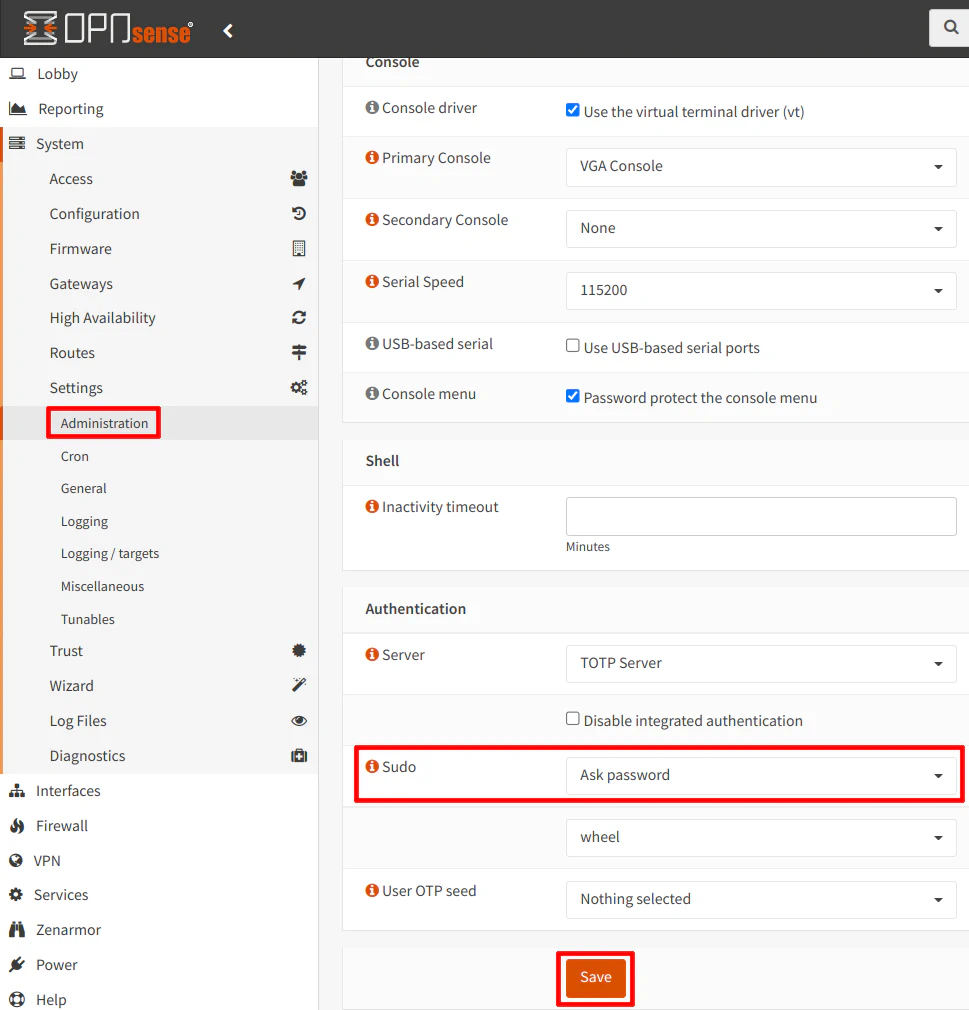The width and height of the screenshot is (969, 1010).
Task: Enable Use USB-based serial ports checkbox
Action: point(572,346)
